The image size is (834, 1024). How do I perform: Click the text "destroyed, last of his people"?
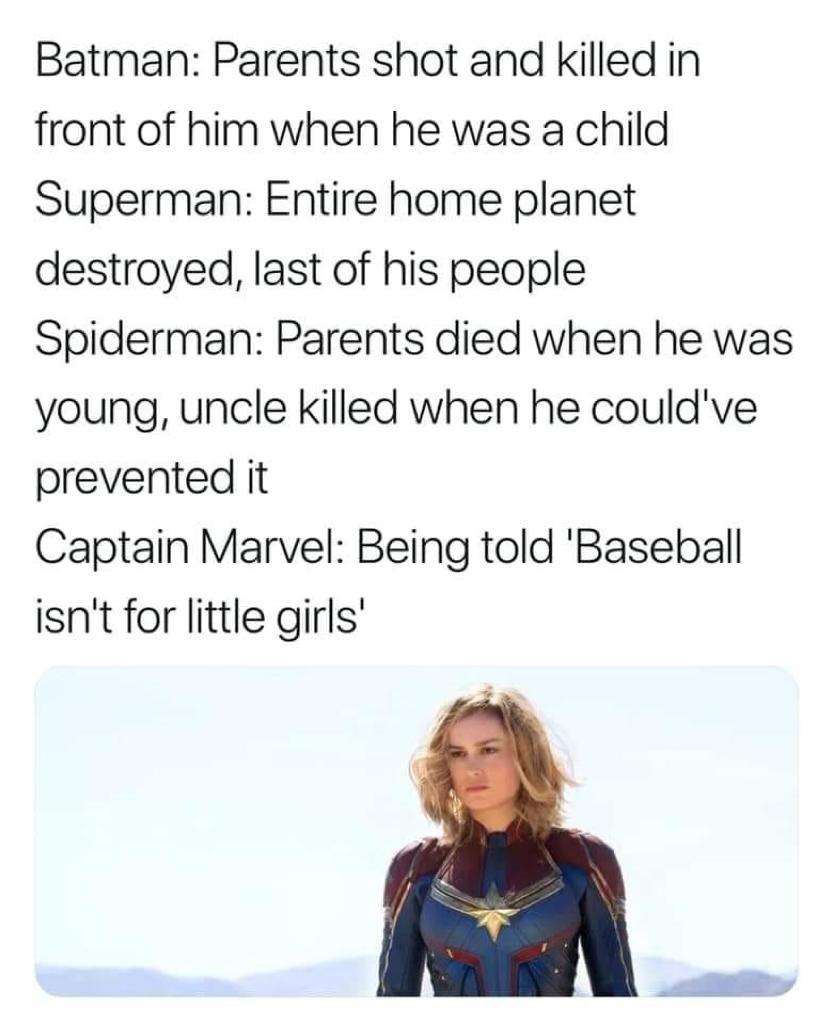click(310, 269)
